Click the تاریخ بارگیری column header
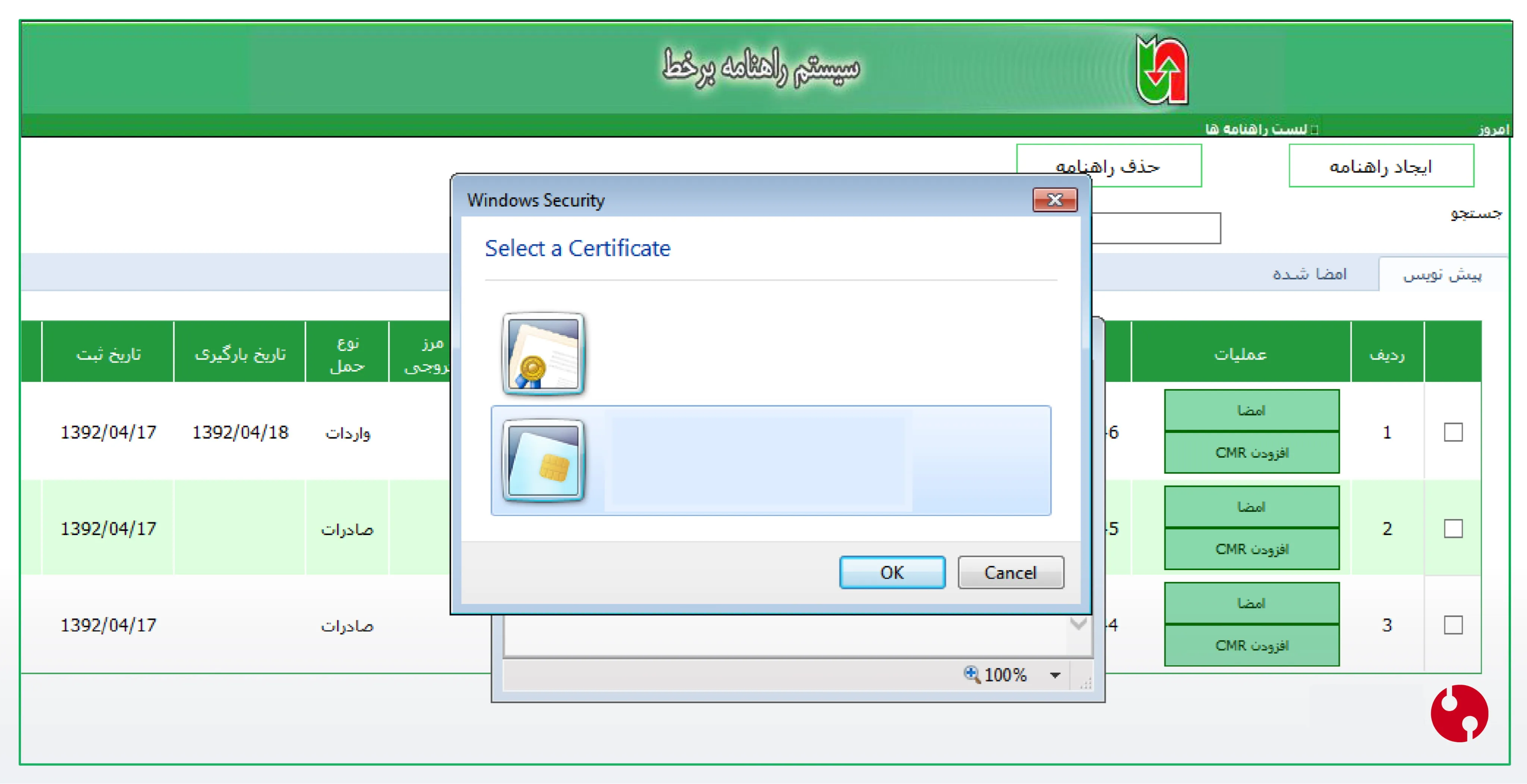Screen dimensions: 1527x784 pos(239,352)
